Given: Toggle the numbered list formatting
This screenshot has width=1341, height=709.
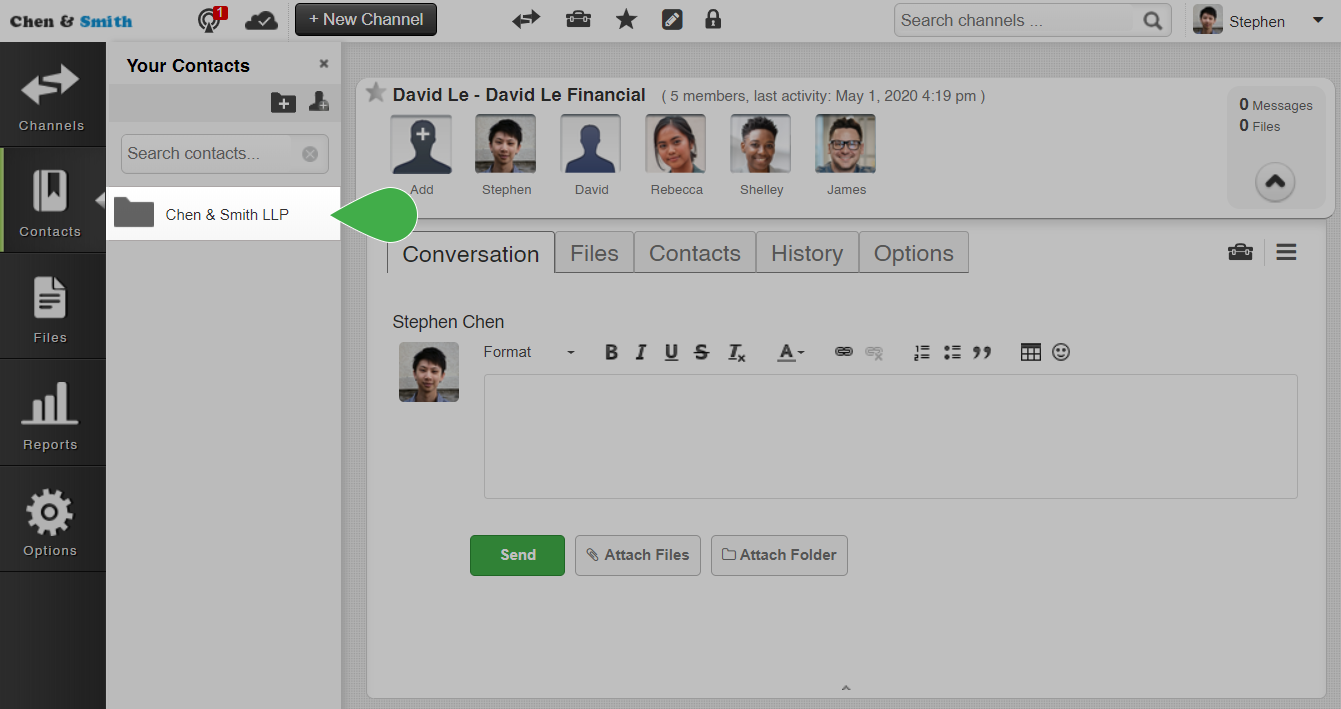Looking at the screenshot, I should tap(921, 352).
